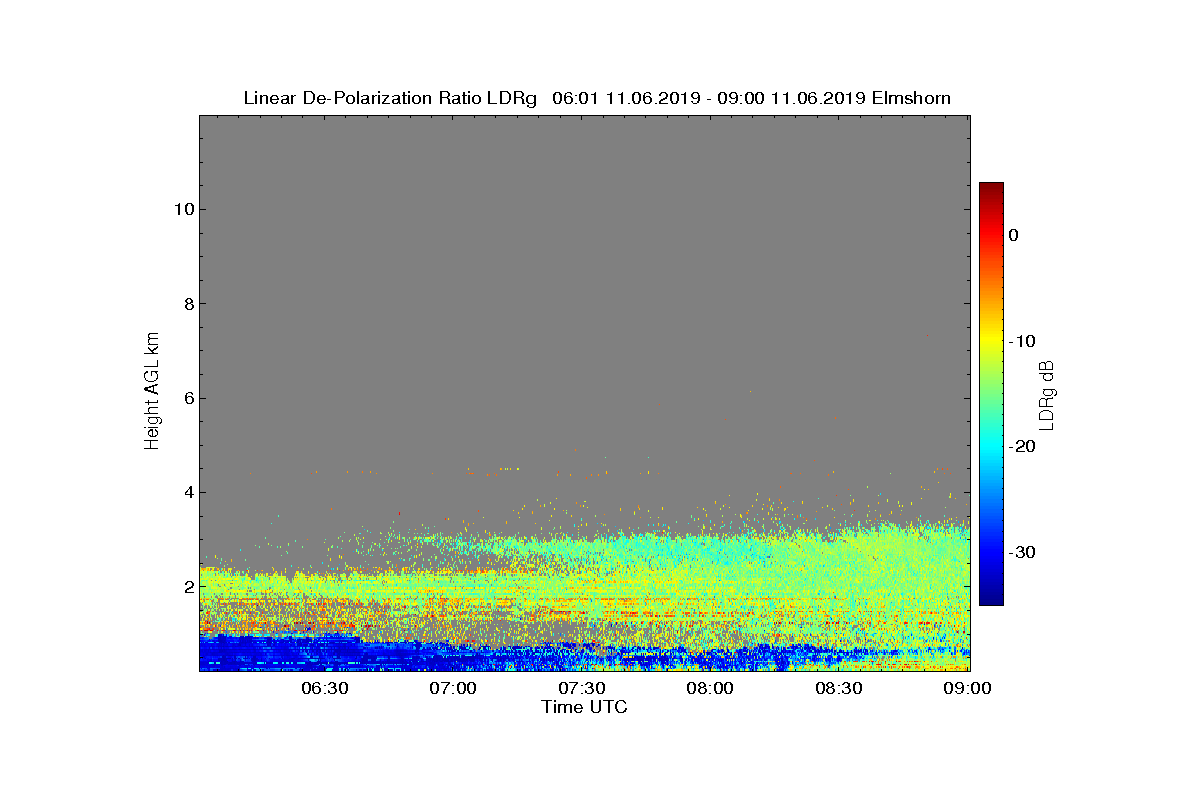Click the plot title 'Linear De-Polarization Ratio LDRg'
Viewport: 1200px width, 800px height.
[390, 98]
